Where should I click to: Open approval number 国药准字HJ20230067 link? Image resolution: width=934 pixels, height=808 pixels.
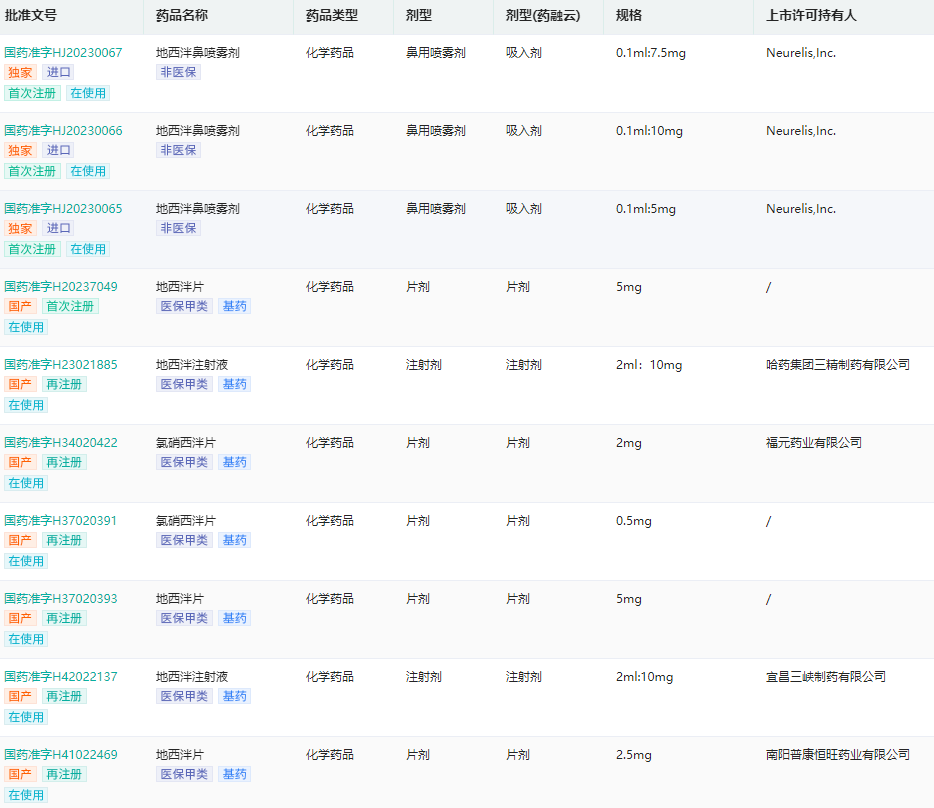tap(63, 53)
